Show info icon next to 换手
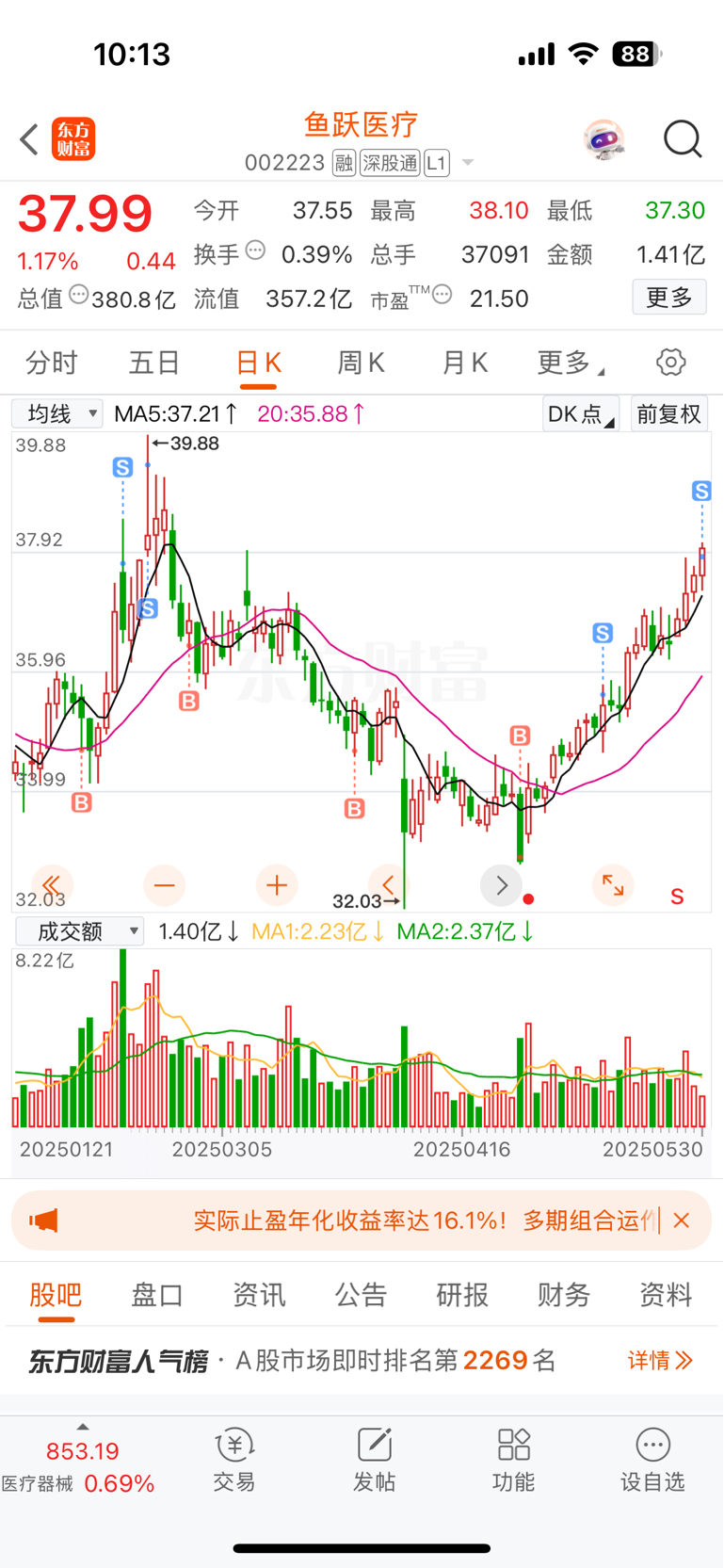Viewport: 724px width, 1568px height. point(255,251)
